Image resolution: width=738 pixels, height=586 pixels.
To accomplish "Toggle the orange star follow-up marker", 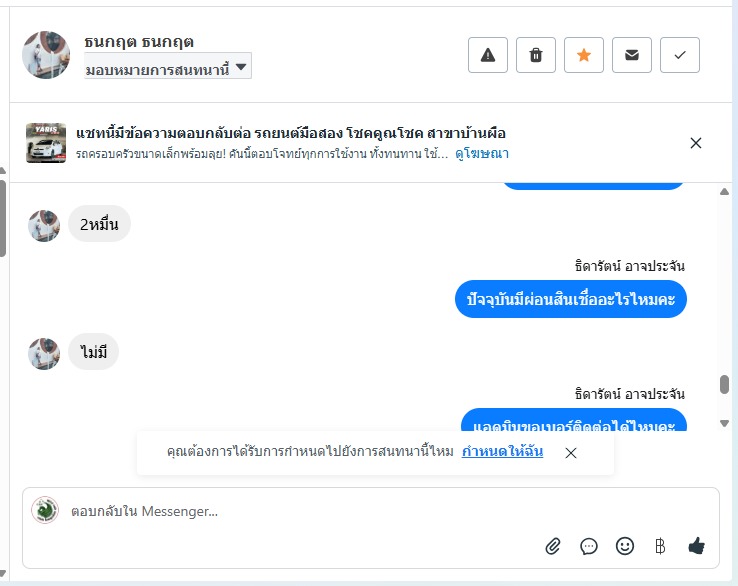I will [x=584, y=55].
